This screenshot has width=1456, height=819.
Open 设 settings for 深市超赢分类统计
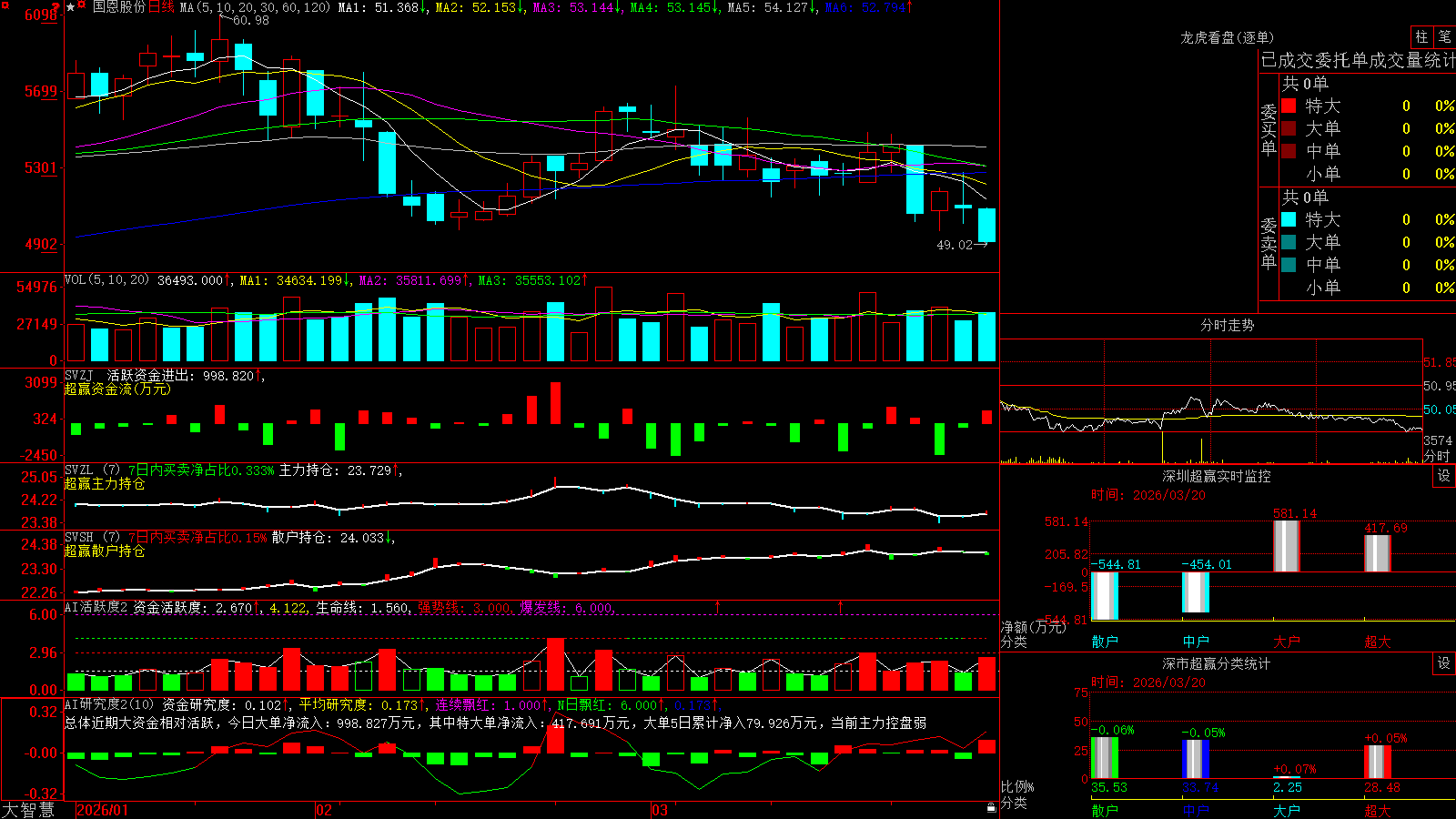tap(1444, 663)
